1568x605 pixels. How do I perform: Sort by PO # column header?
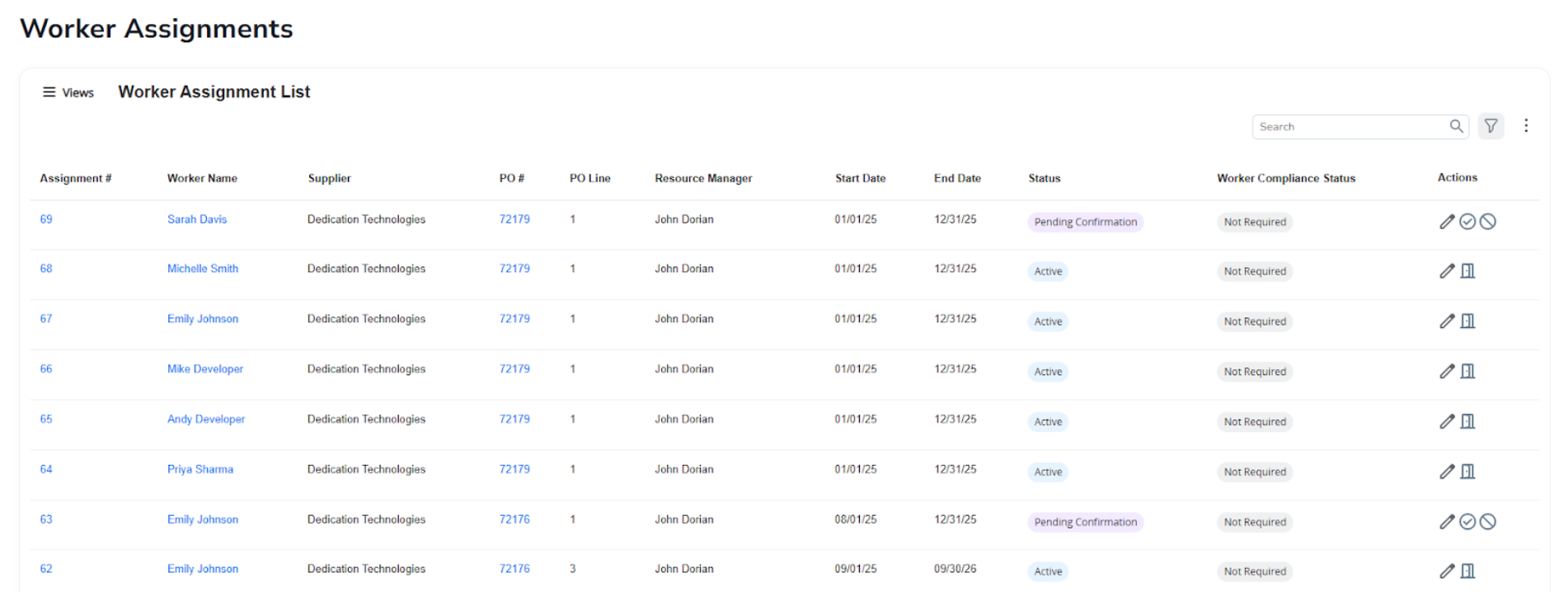click(512, 179)
